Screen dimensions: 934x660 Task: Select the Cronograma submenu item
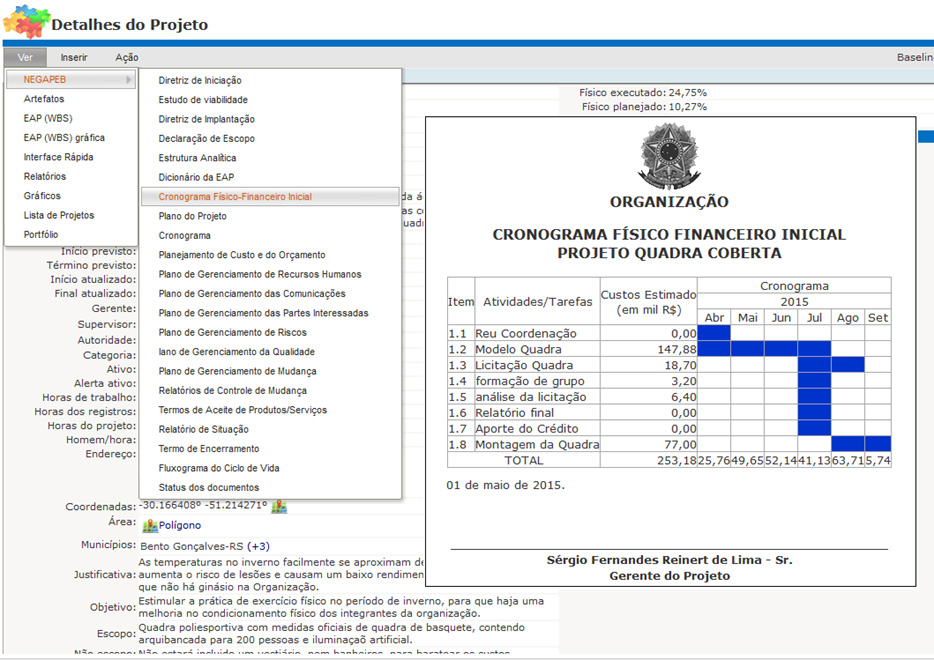point(185,235)
